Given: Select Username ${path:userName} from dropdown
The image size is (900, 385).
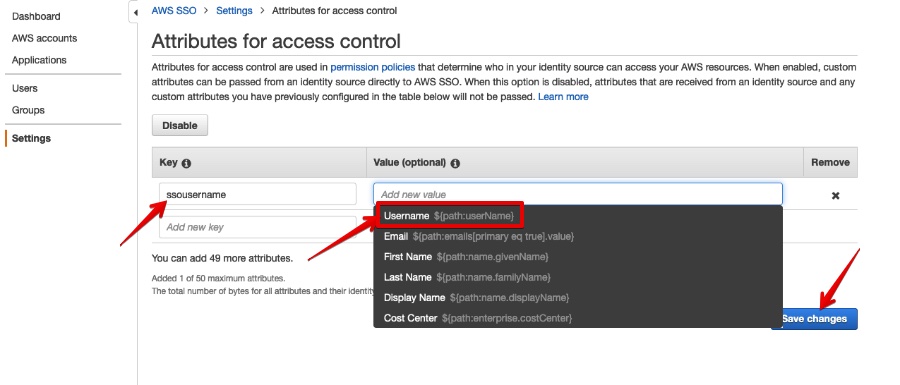Looking at the screenshot, I should pyautogui.click(x=449, y=216).
